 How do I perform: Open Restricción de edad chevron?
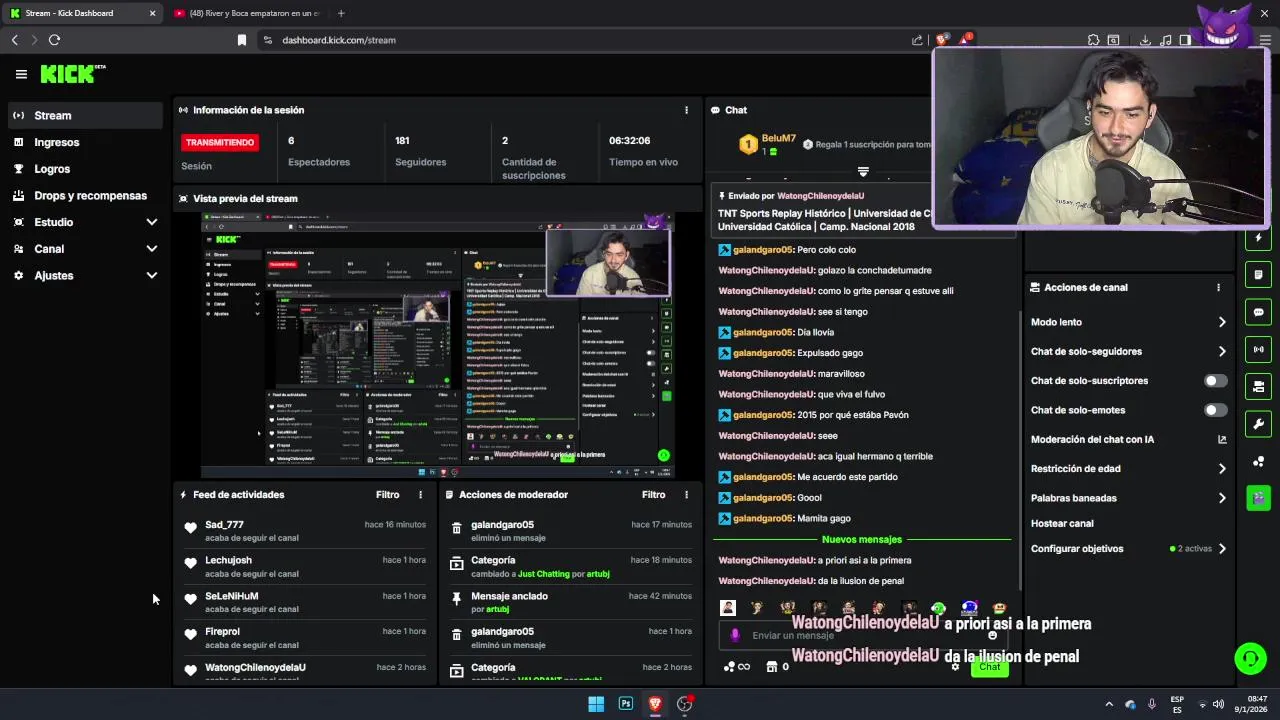1222,468
